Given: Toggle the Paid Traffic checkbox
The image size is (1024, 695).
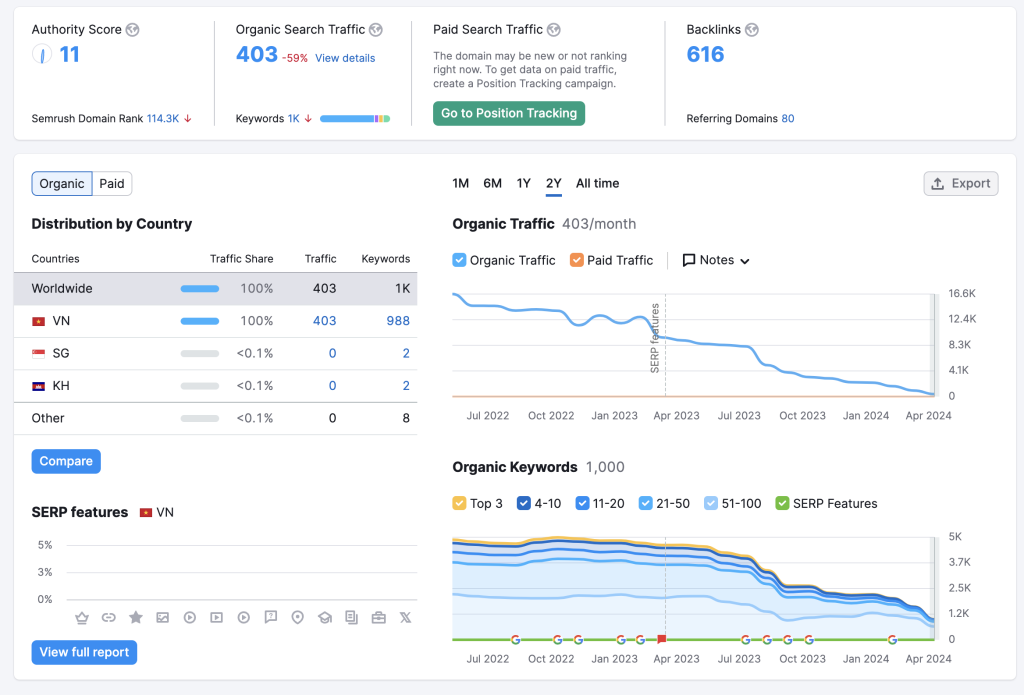Looking at the screenshot, I should coord(577,260).
